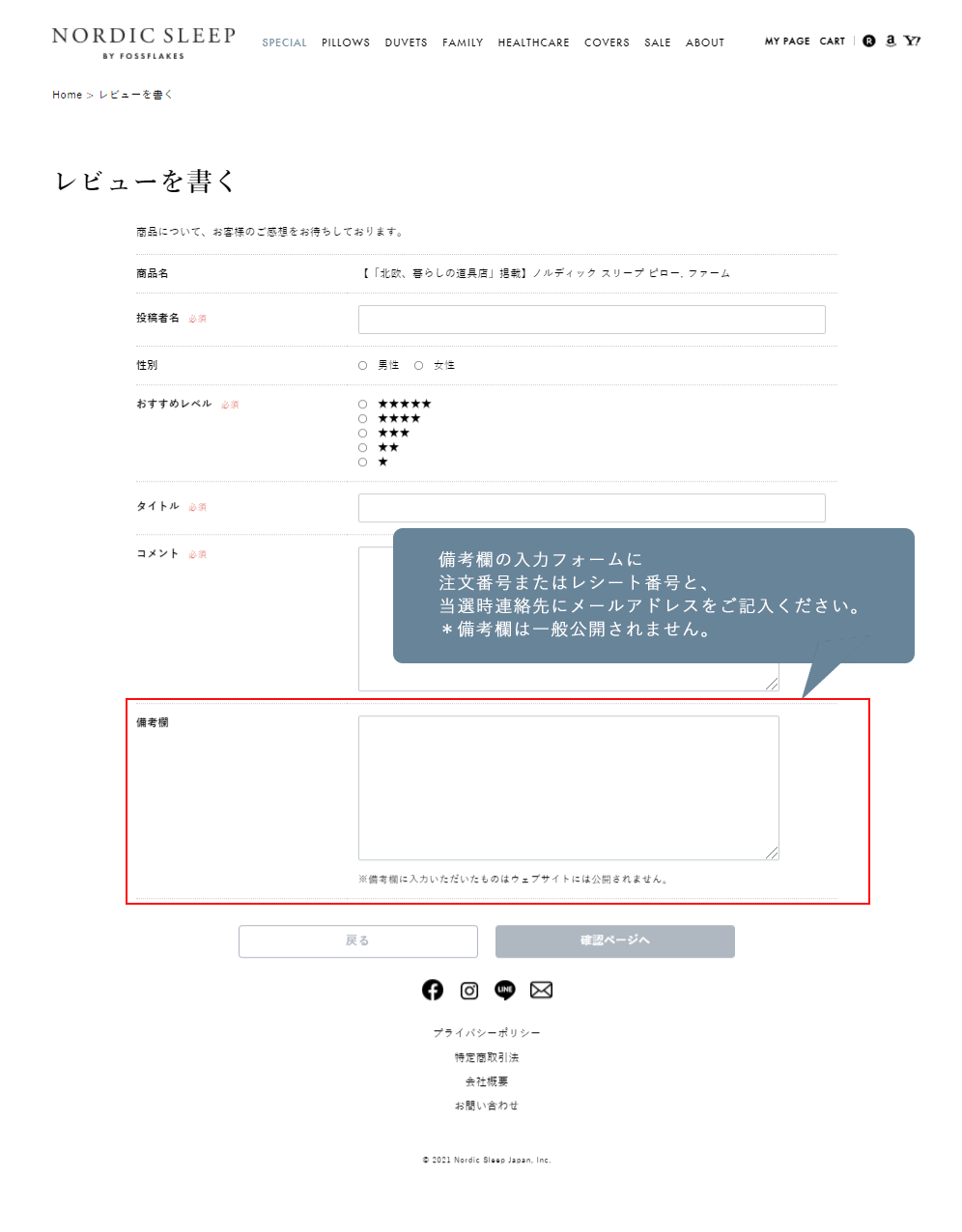Choose the five-star recommendation rating
Image resolution: width=962 pixels, height=1232 pixels.
coord(362,404)
